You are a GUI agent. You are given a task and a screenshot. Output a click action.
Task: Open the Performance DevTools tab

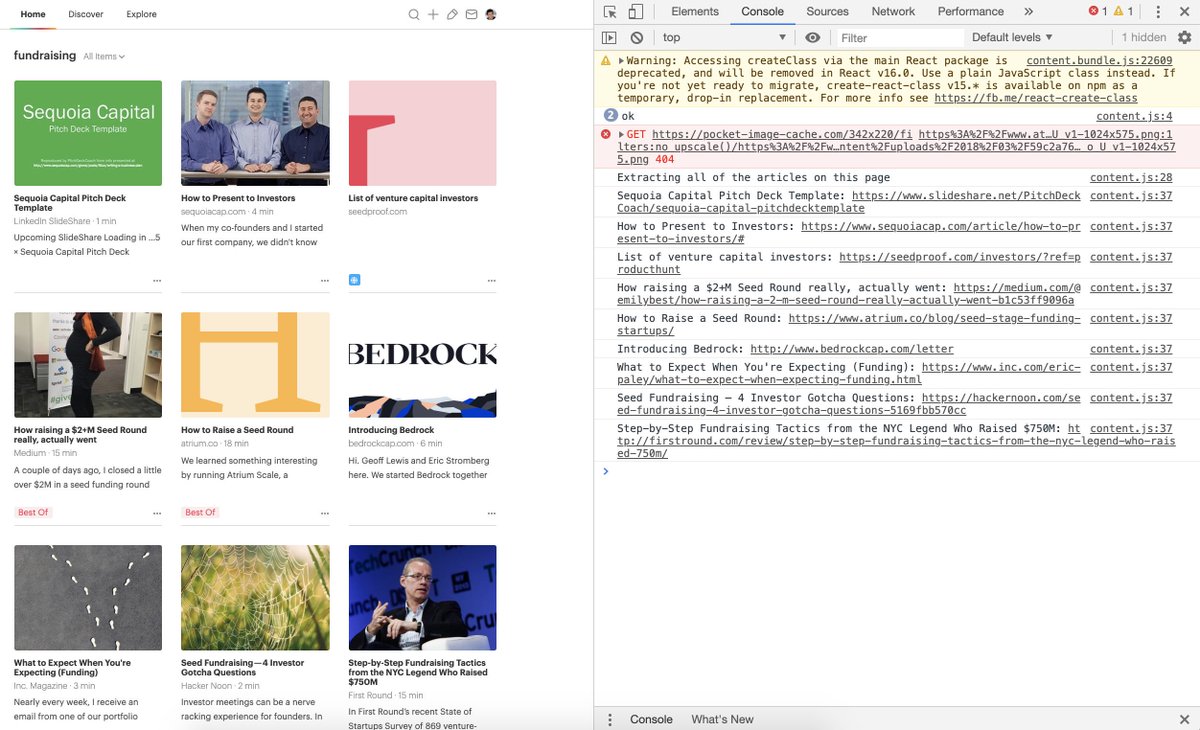tap(970, 12)
